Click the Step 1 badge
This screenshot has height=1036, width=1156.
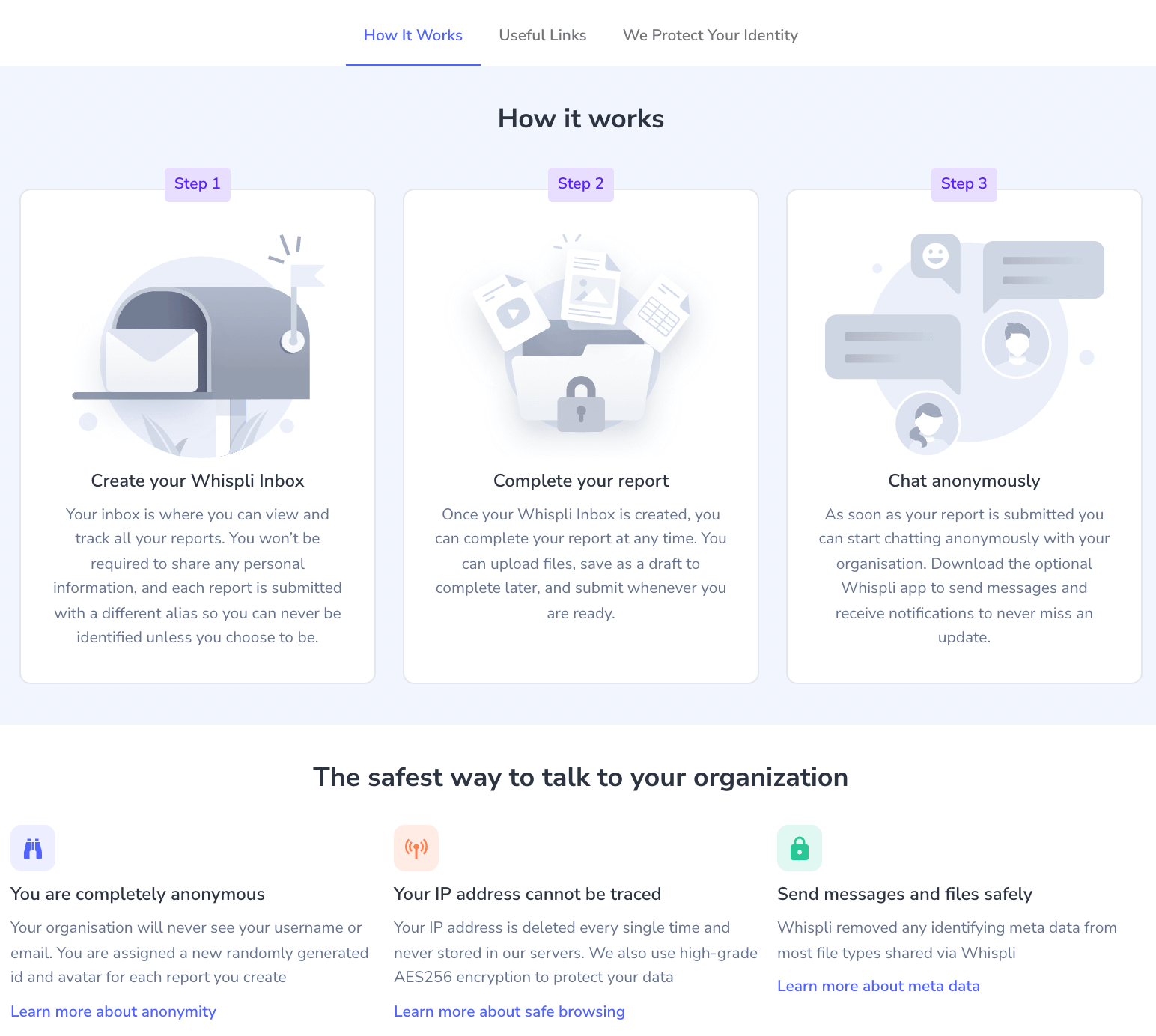(x=198, y=184)
